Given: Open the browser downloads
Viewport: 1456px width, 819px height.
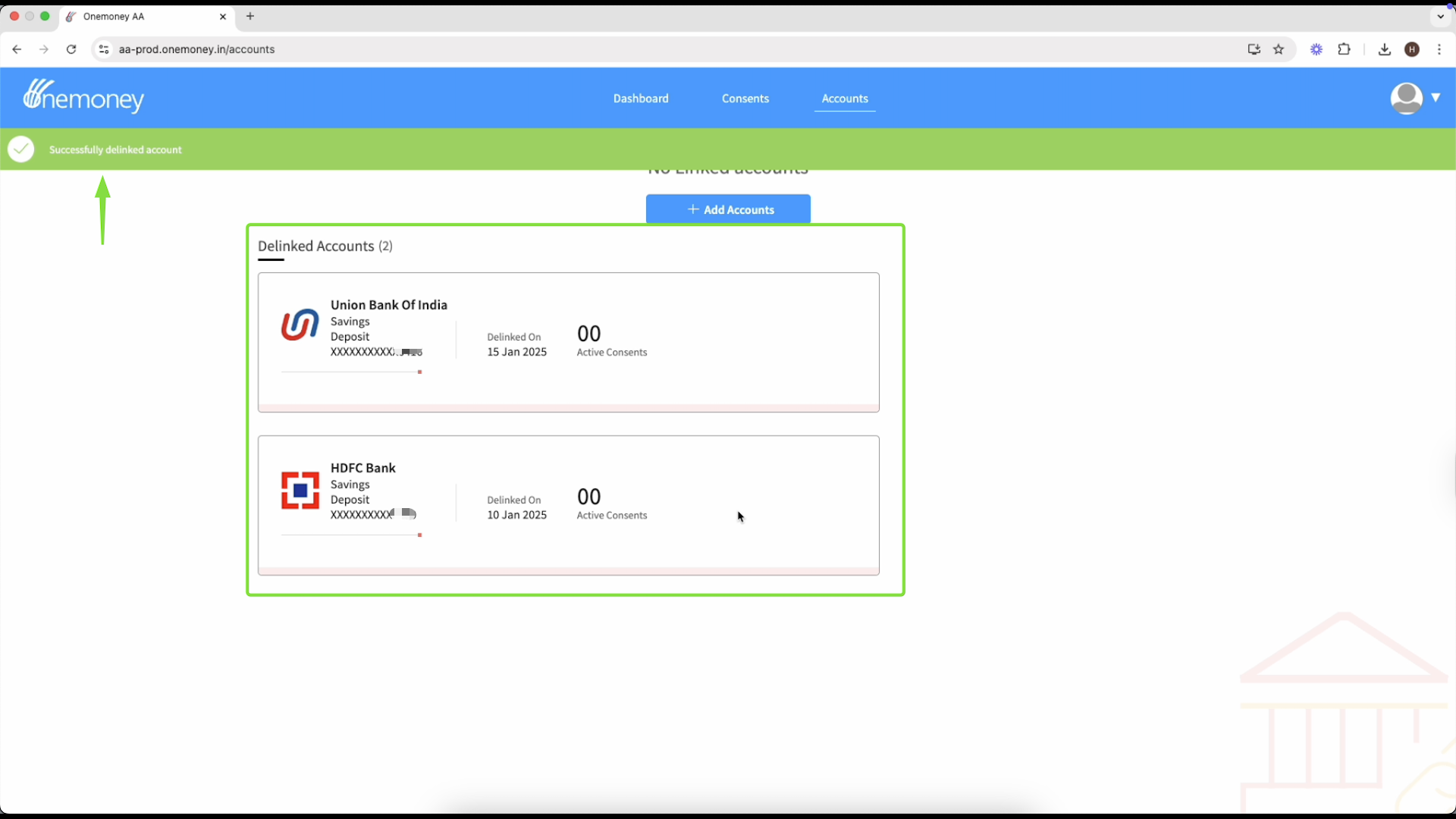Looking at the screenshot, I should (1385, 49).
